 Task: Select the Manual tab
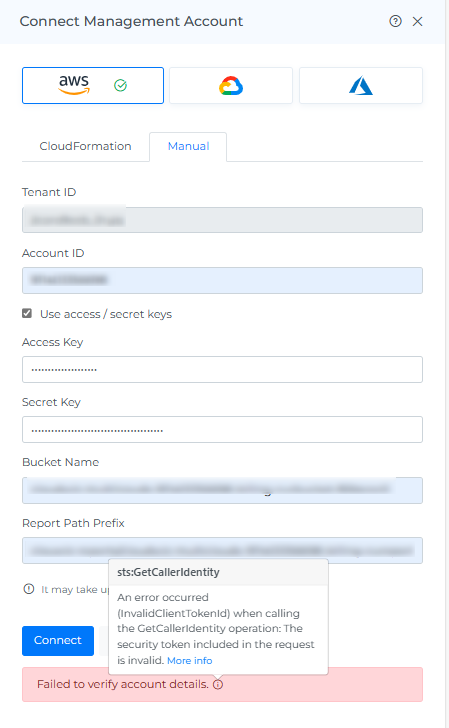188,146
